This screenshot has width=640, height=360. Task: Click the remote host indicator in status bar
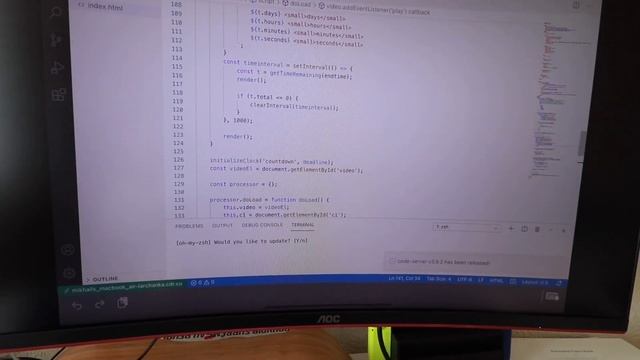pos(122,287)
